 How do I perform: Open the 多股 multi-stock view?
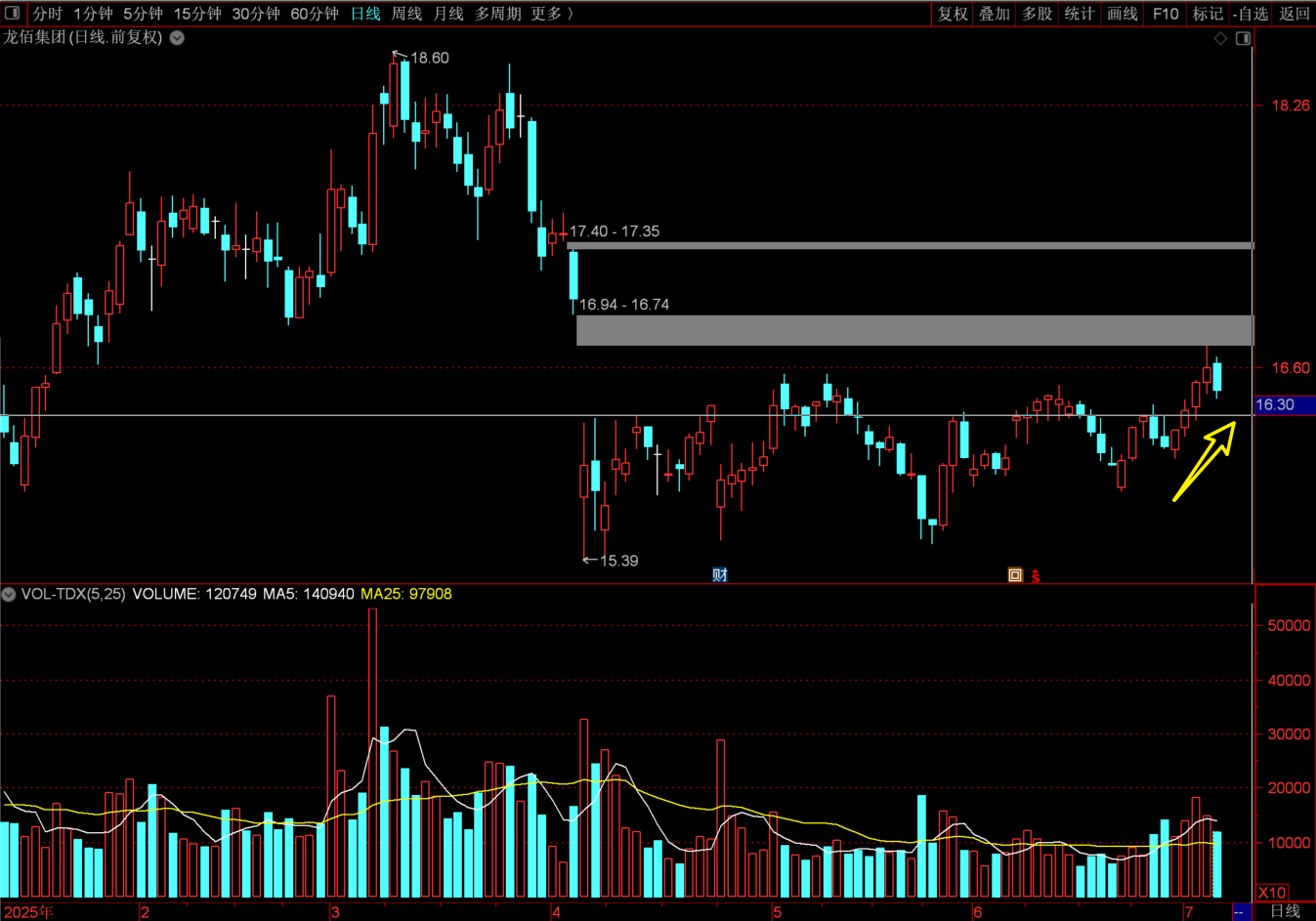(x=1038, y=14)
